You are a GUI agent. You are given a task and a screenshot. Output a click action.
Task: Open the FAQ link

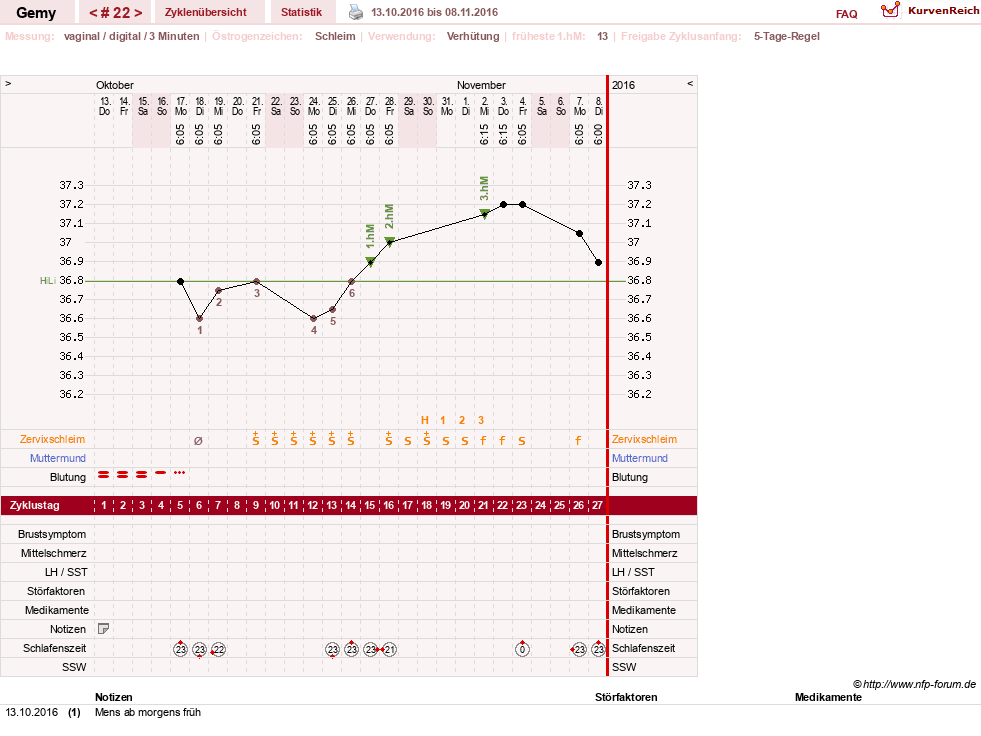[846, 14]
